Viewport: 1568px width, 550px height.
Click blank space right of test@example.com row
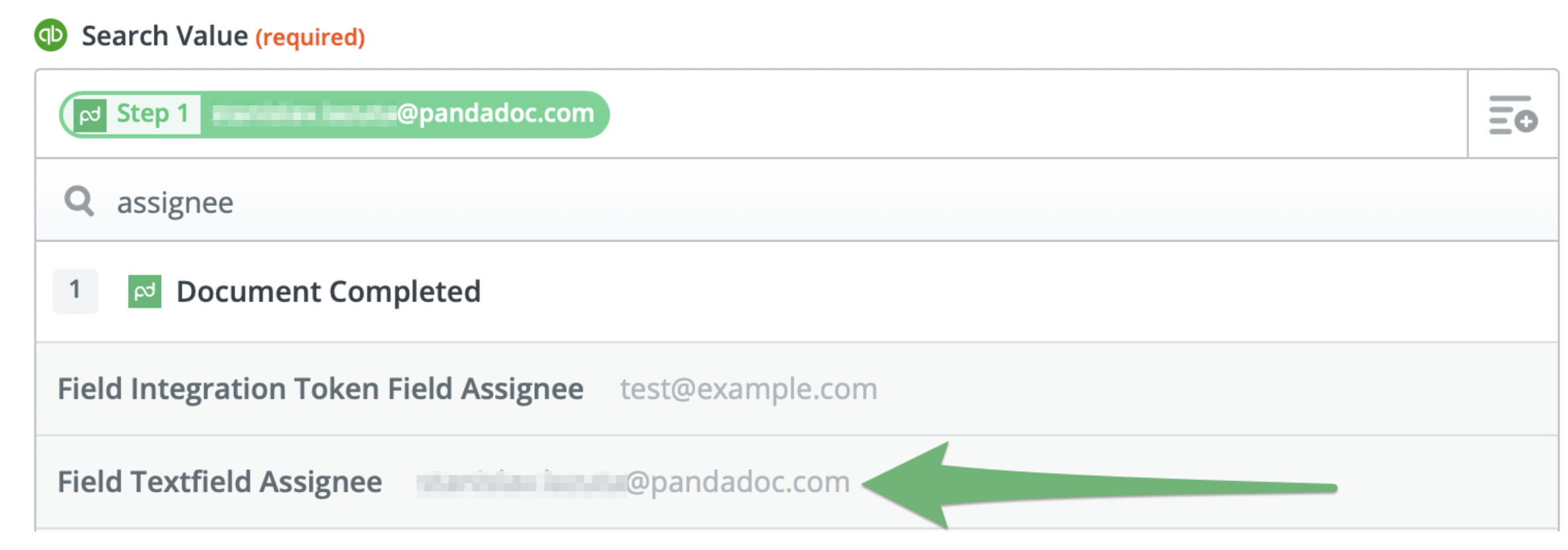[x=1193, y=389]
